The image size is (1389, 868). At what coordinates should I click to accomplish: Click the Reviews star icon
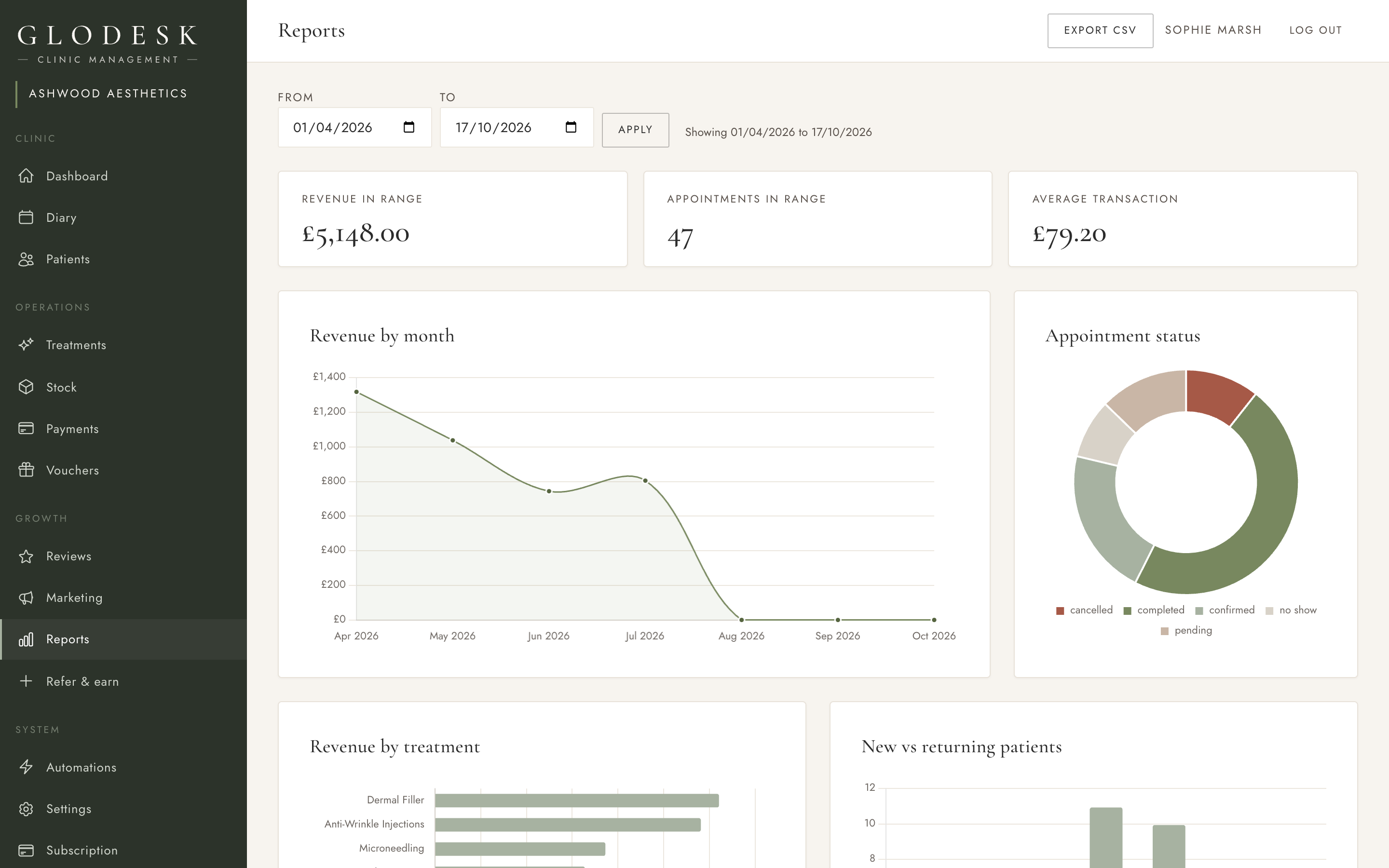point(26,556)
